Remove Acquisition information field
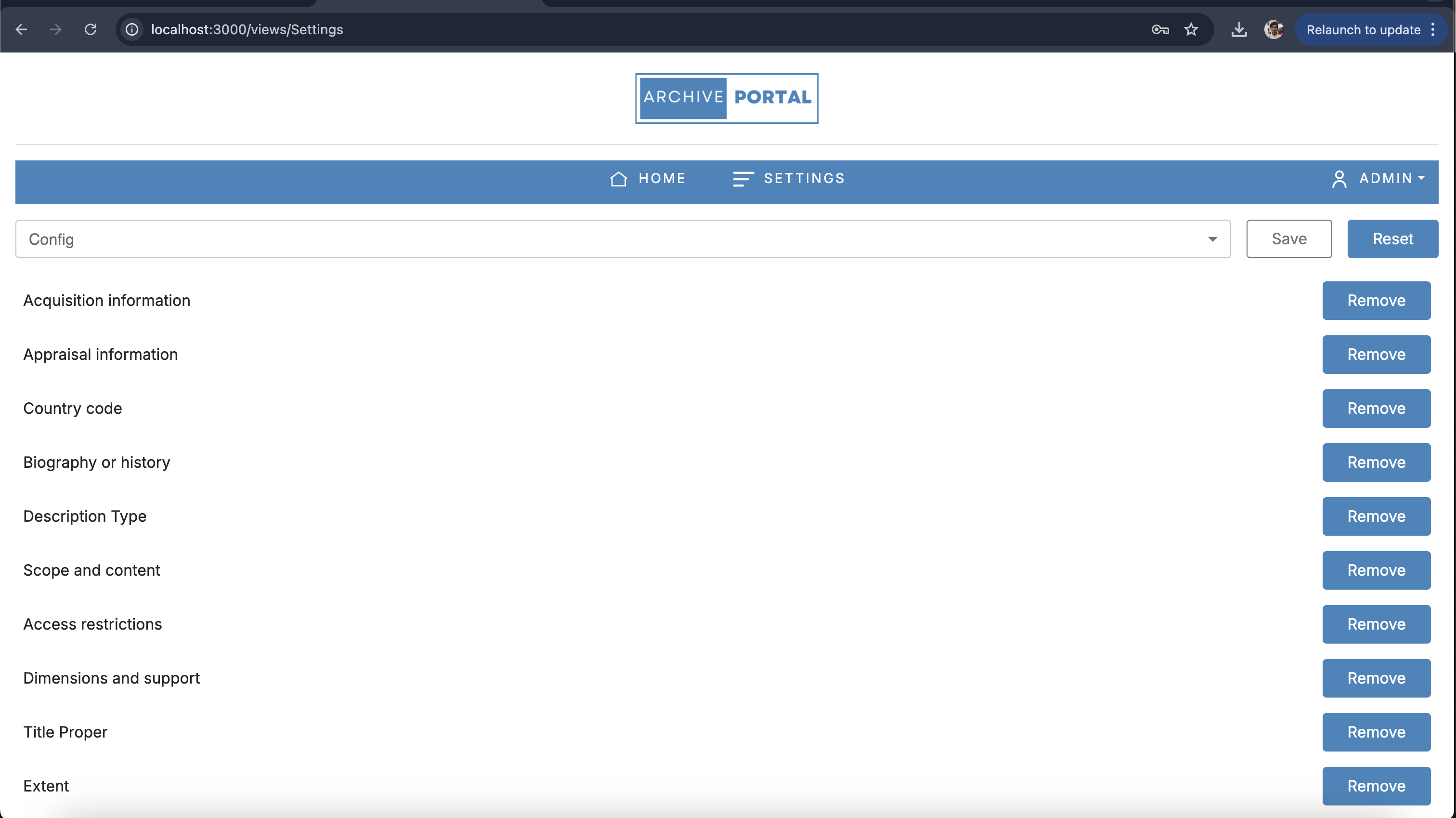Viewport: 1456px width, 818px height. tap(1376, 301)
